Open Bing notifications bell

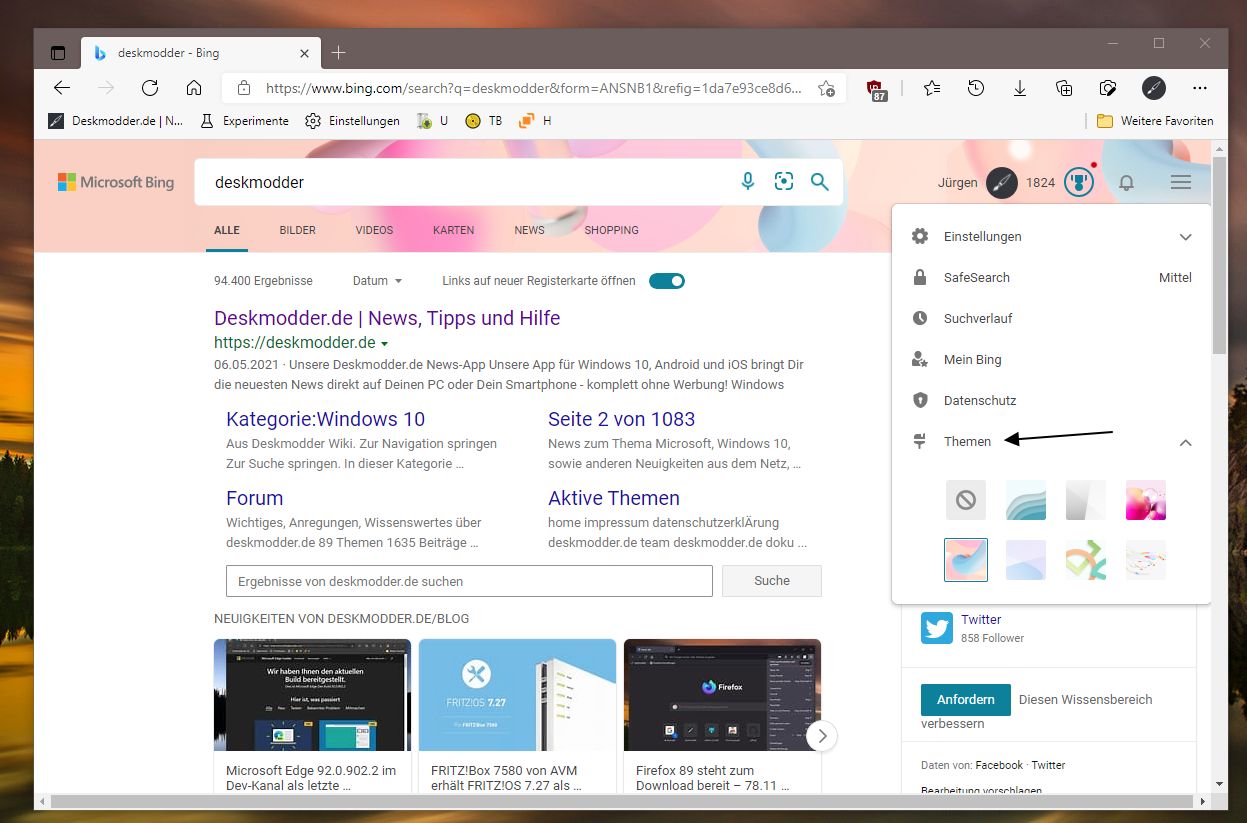[x=1127, y=182]
